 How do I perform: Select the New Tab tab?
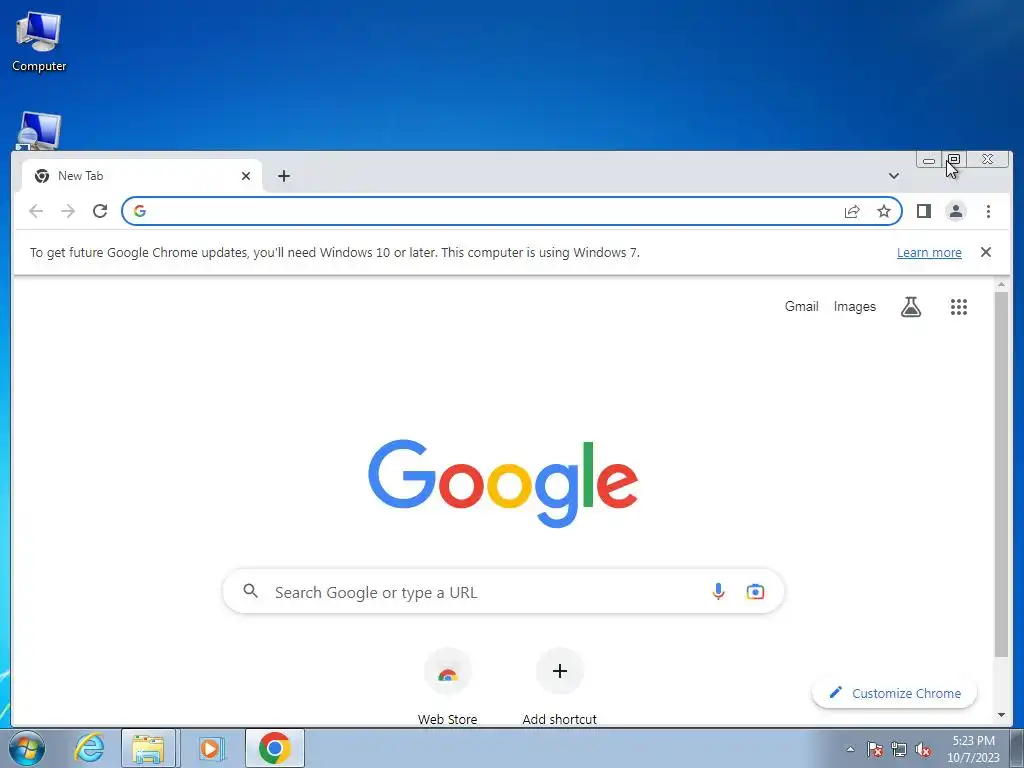click(142, 176)
